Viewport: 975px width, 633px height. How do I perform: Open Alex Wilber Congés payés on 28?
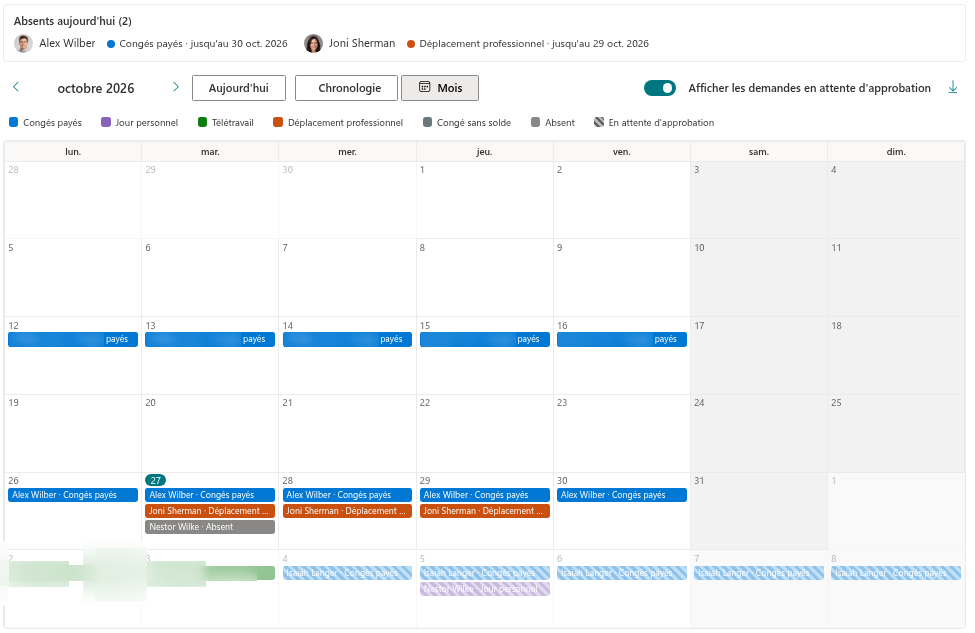[x=348, y=495]
